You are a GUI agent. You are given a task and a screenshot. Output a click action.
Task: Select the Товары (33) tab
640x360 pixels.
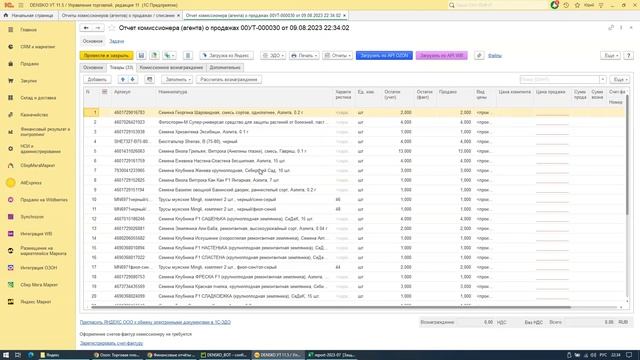pos(122,67)
